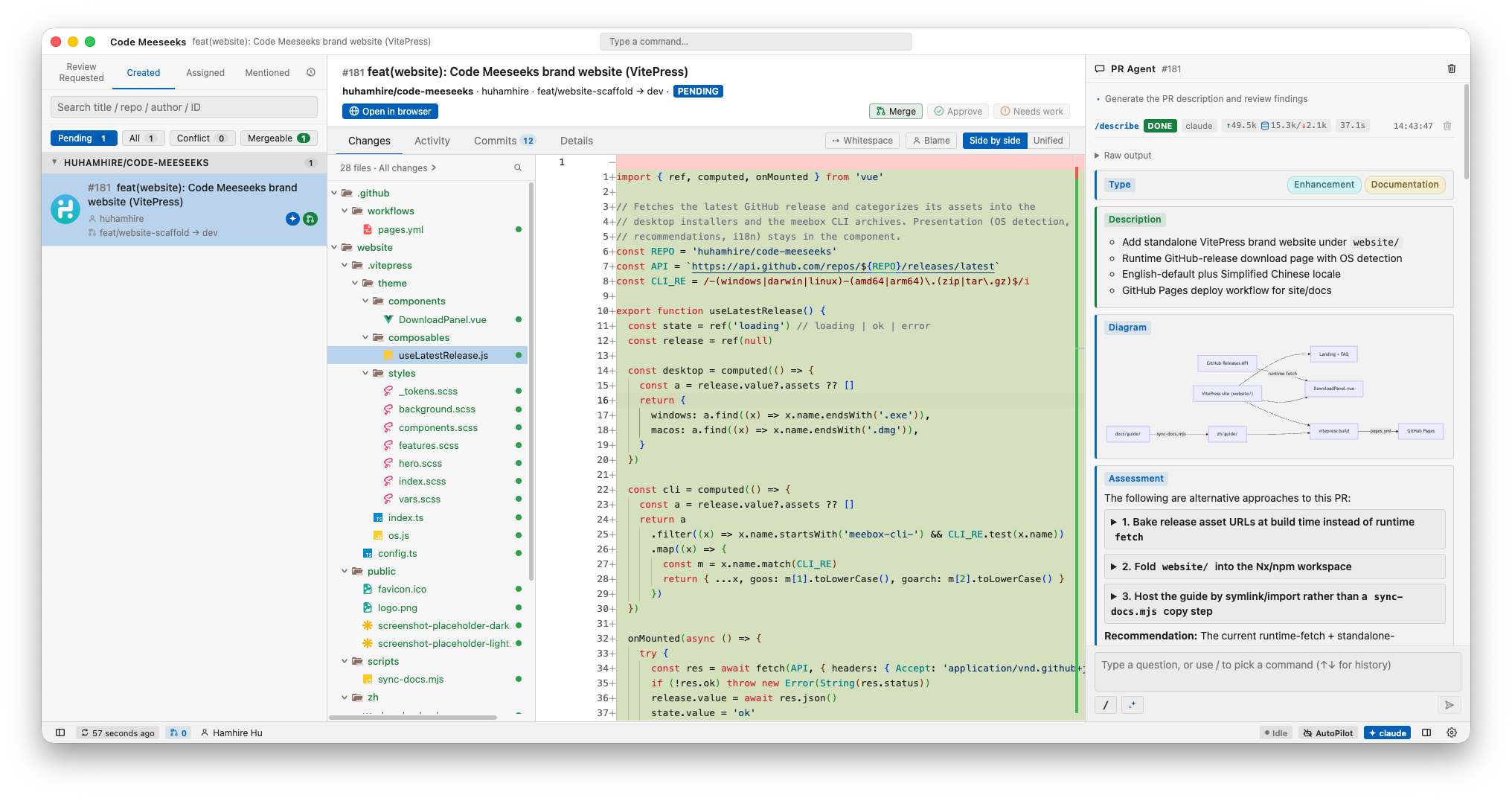Viewport: 1512px width, 798px height.
Task: Click the blue sparkle badge on PR #181
Action: (292, 218)
